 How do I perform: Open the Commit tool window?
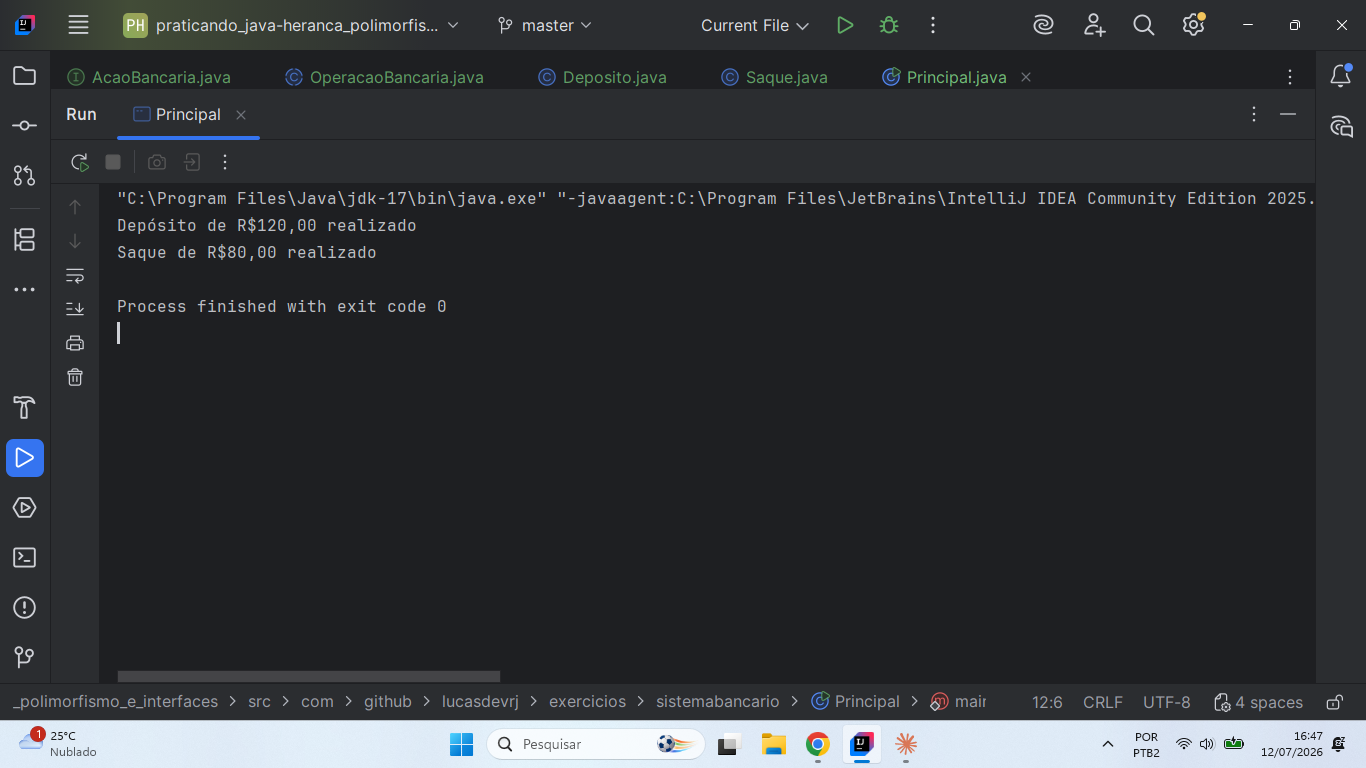[25, 126]
